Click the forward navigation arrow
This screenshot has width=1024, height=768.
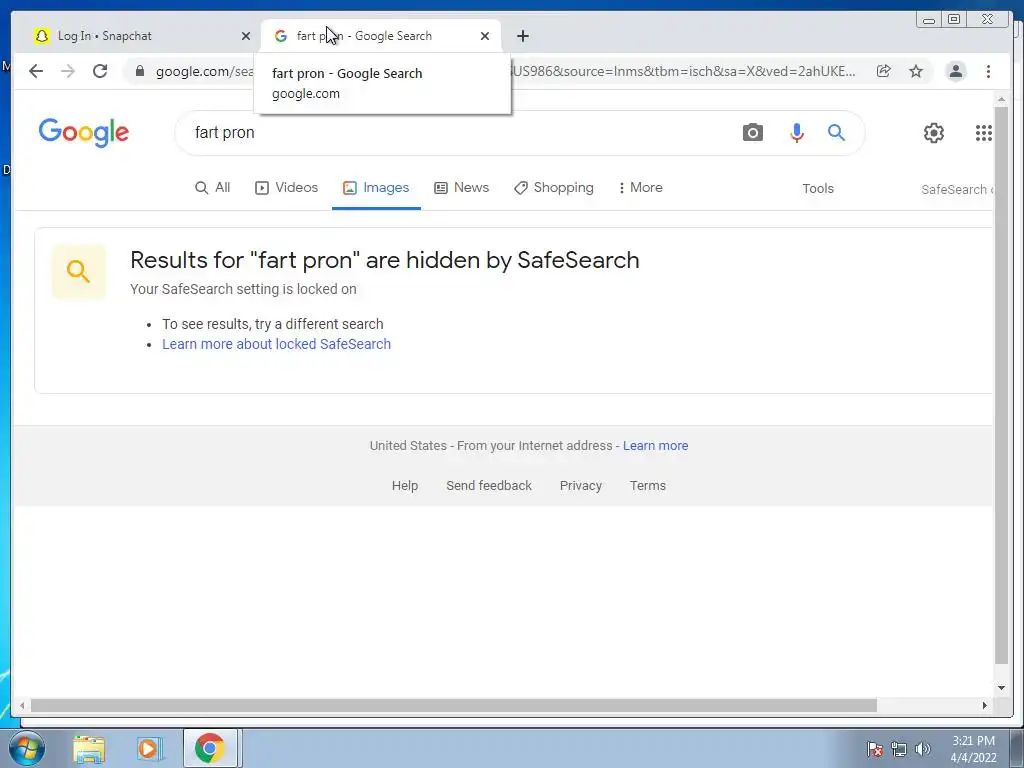pyautogui.click(x=68, y=71)
